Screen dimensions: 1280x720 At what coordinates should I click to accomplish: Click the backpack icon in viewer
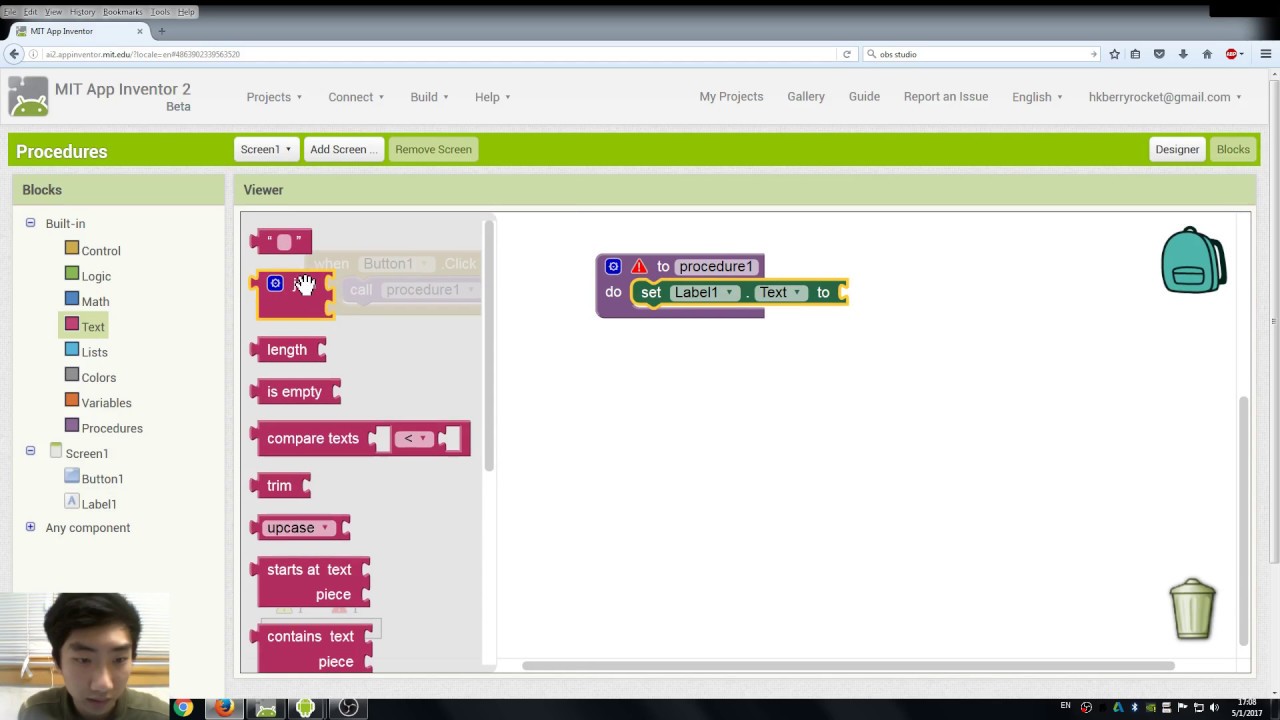click(1194, 260)
